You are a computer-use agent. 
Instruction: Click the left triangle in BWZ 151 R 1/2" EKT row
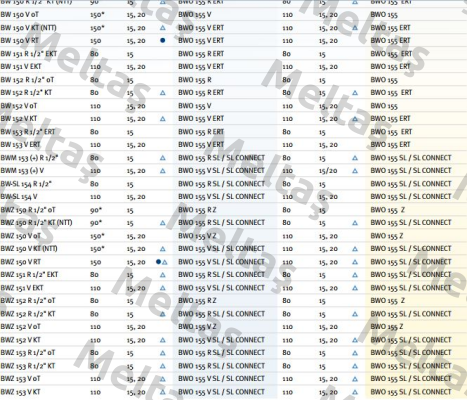point(163,275)
